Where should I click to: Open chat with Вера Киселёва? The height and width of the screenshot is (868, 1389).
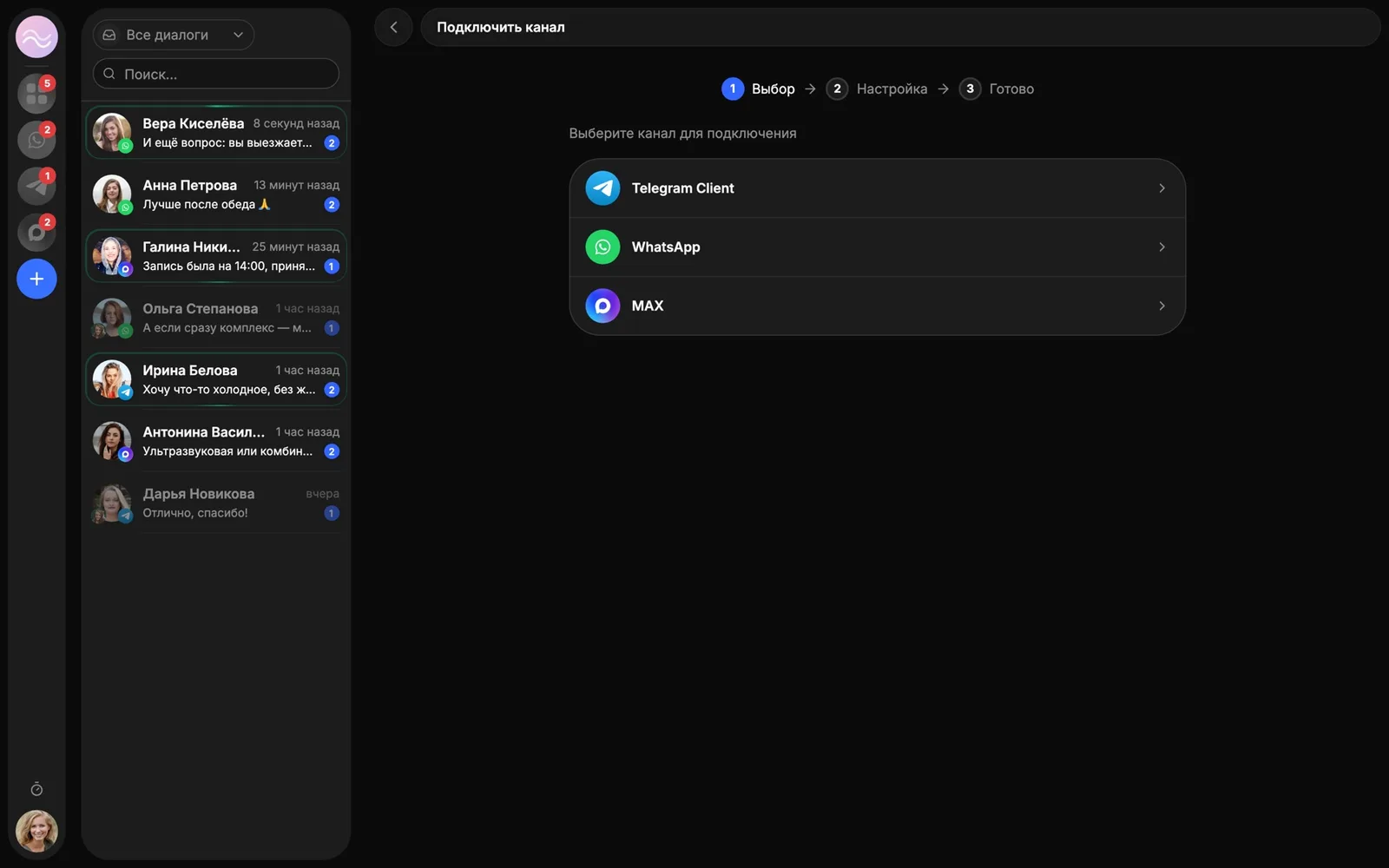tap(216, 133)
